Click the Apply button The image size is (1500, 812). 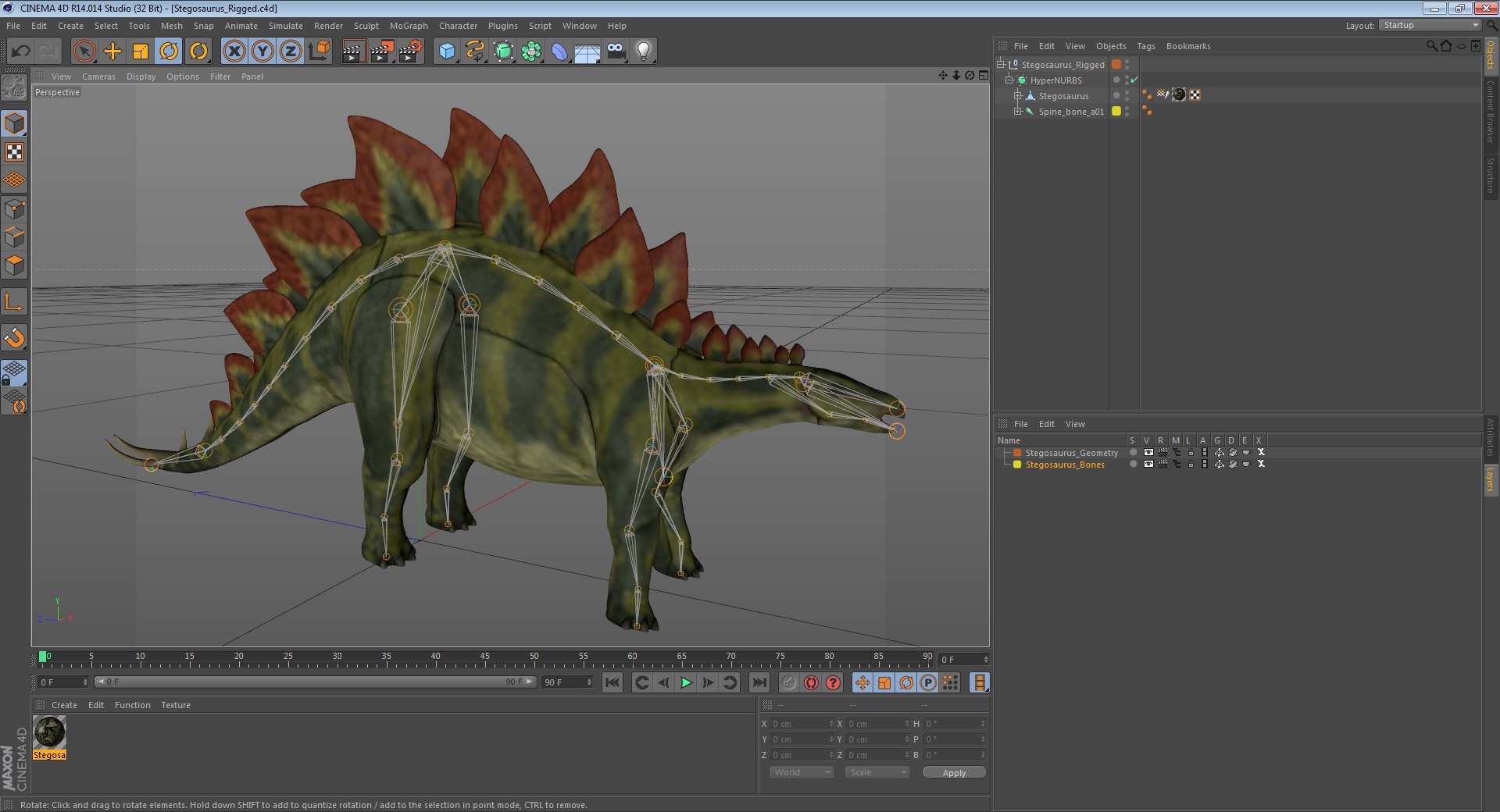954,772
